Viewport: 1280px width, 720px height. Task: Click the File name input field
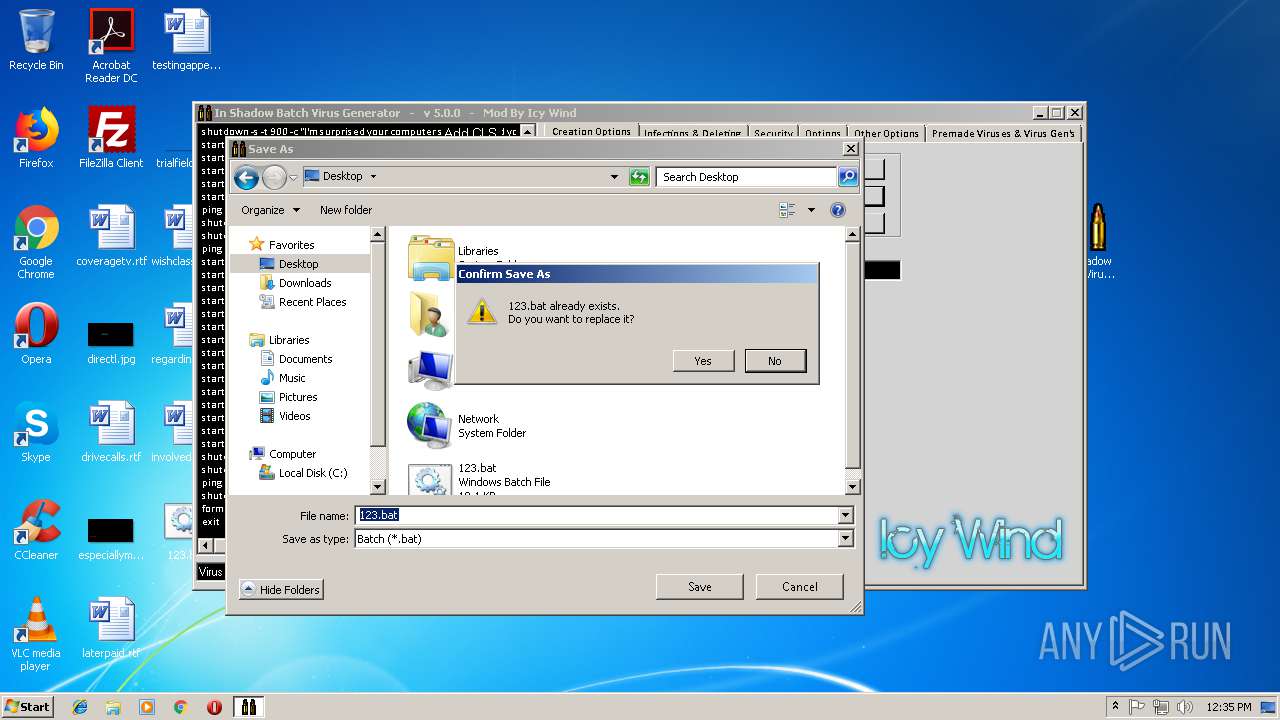[597, 515]
